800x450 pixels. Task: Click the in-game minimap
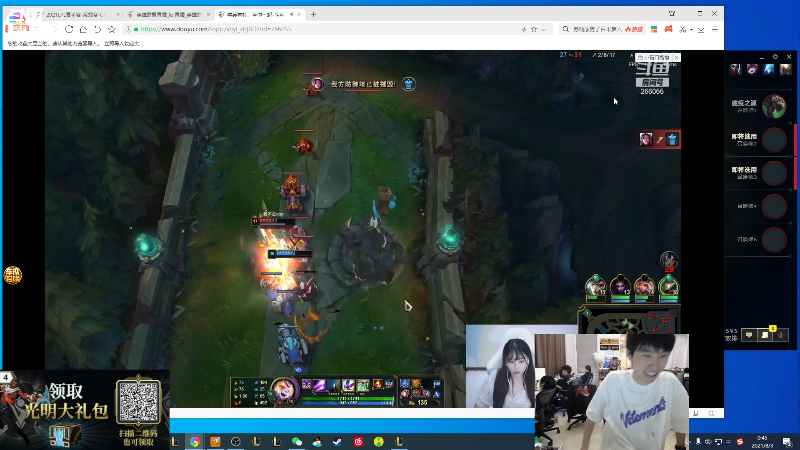pyautogui.click(x=630, y=319)
